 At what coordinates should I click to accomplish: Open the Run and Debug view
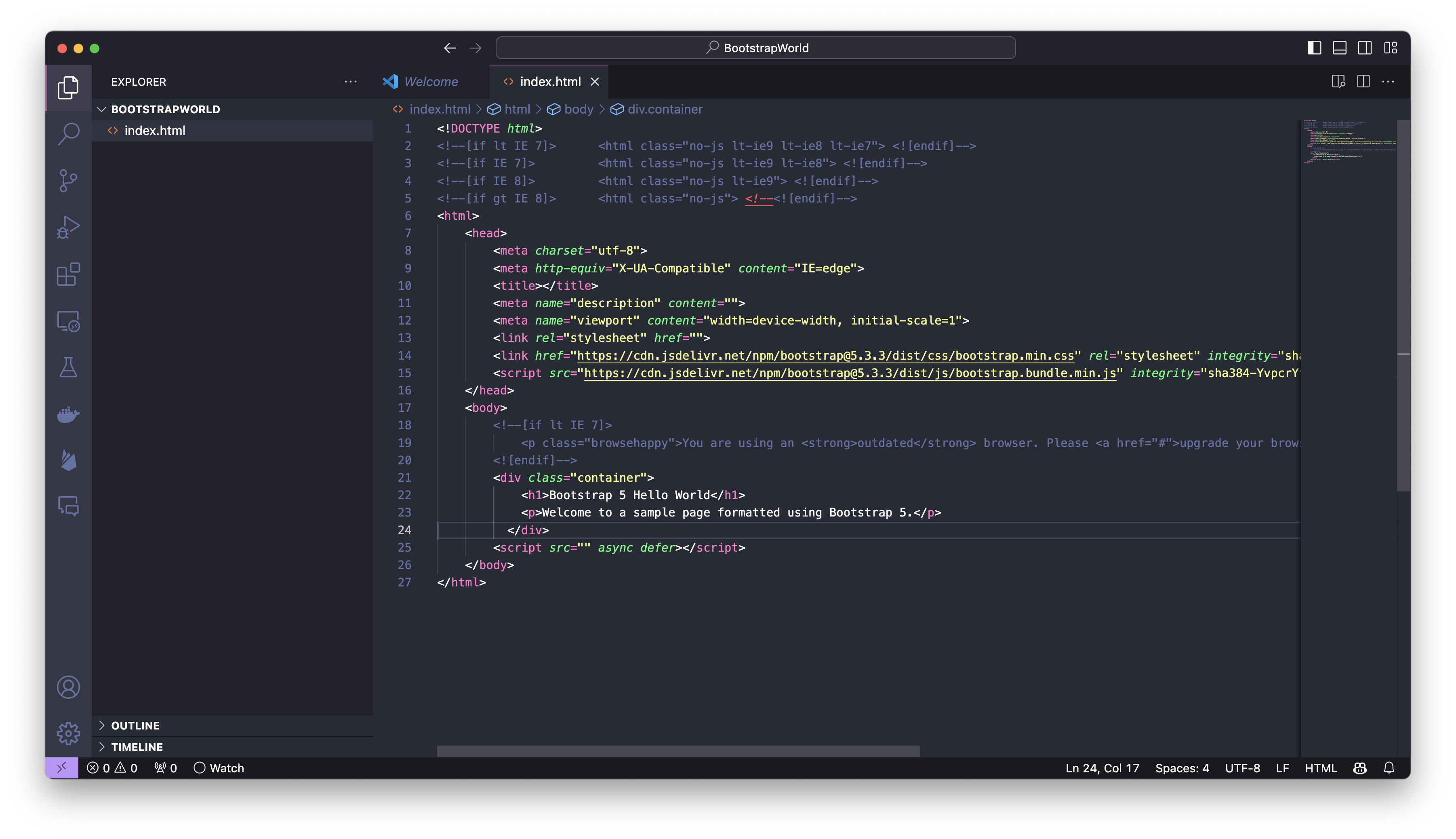coord(69,226)
